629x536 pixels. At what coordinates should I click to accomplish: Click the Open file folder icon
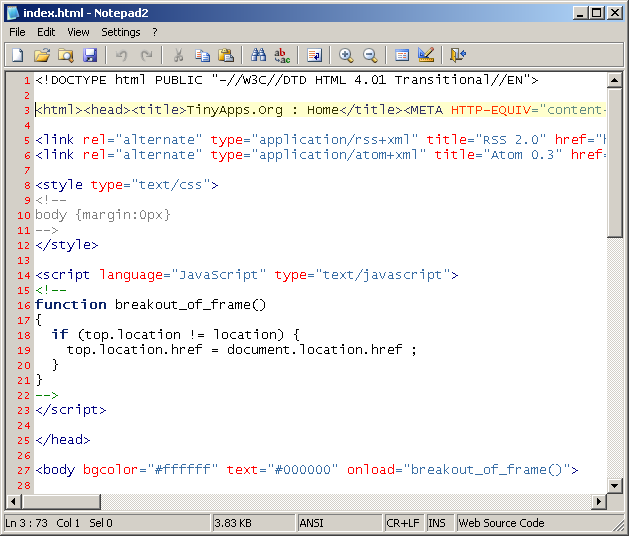(x=42, y=55)
